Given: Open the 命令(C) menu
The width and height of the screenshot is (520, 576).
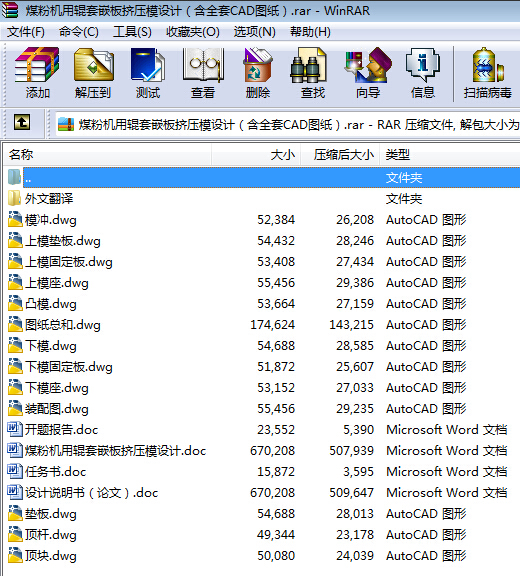Looking at the screenshot, I should tap(79, 32).
